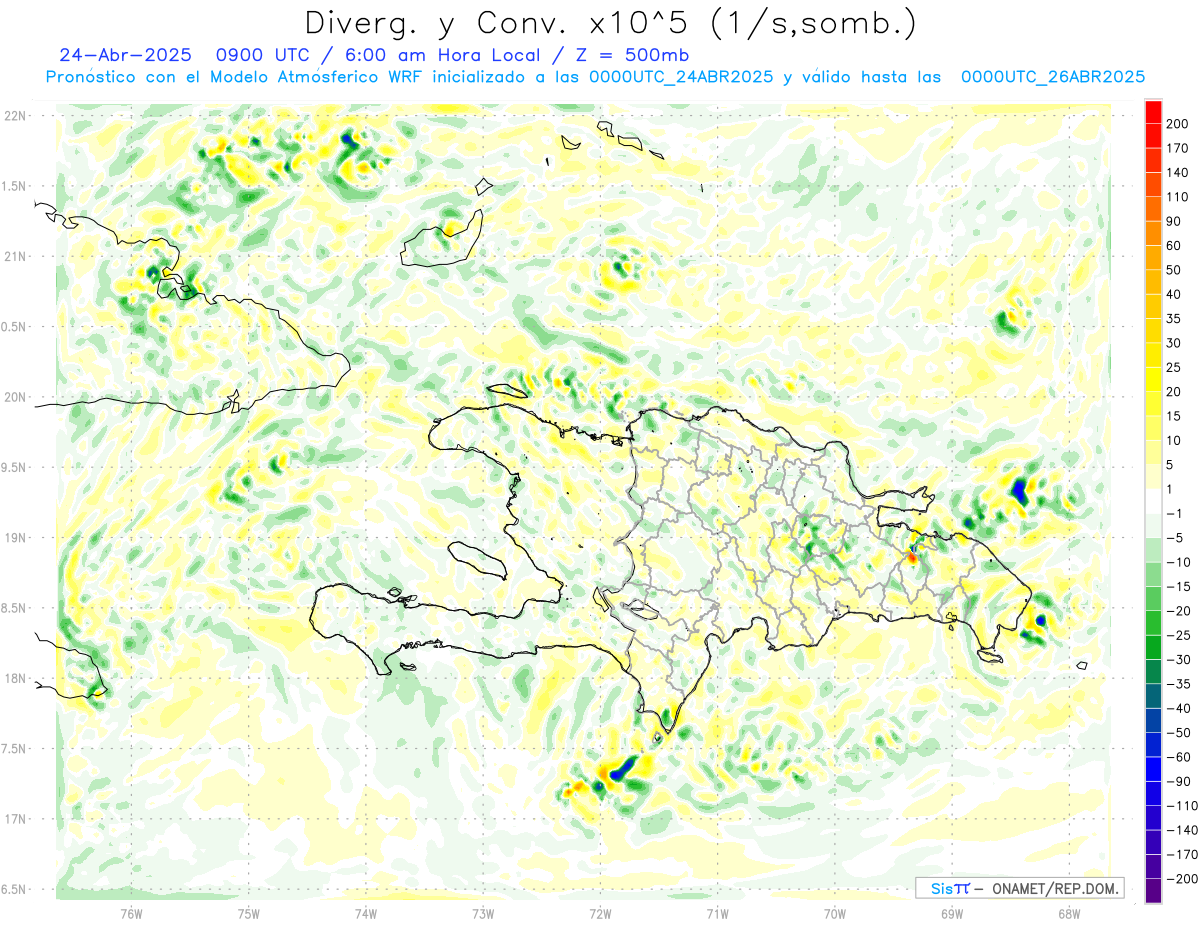Screen dimensions: 1200x927
Task: Click the negative -60 colorbar label
Action: 1181,759
